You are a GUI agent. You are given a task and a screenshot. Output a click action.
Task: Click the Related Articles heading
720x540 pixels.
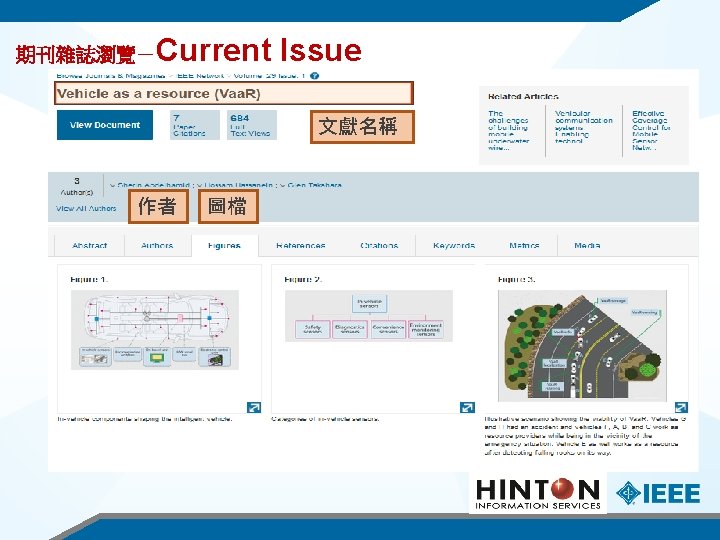(523, 96)
